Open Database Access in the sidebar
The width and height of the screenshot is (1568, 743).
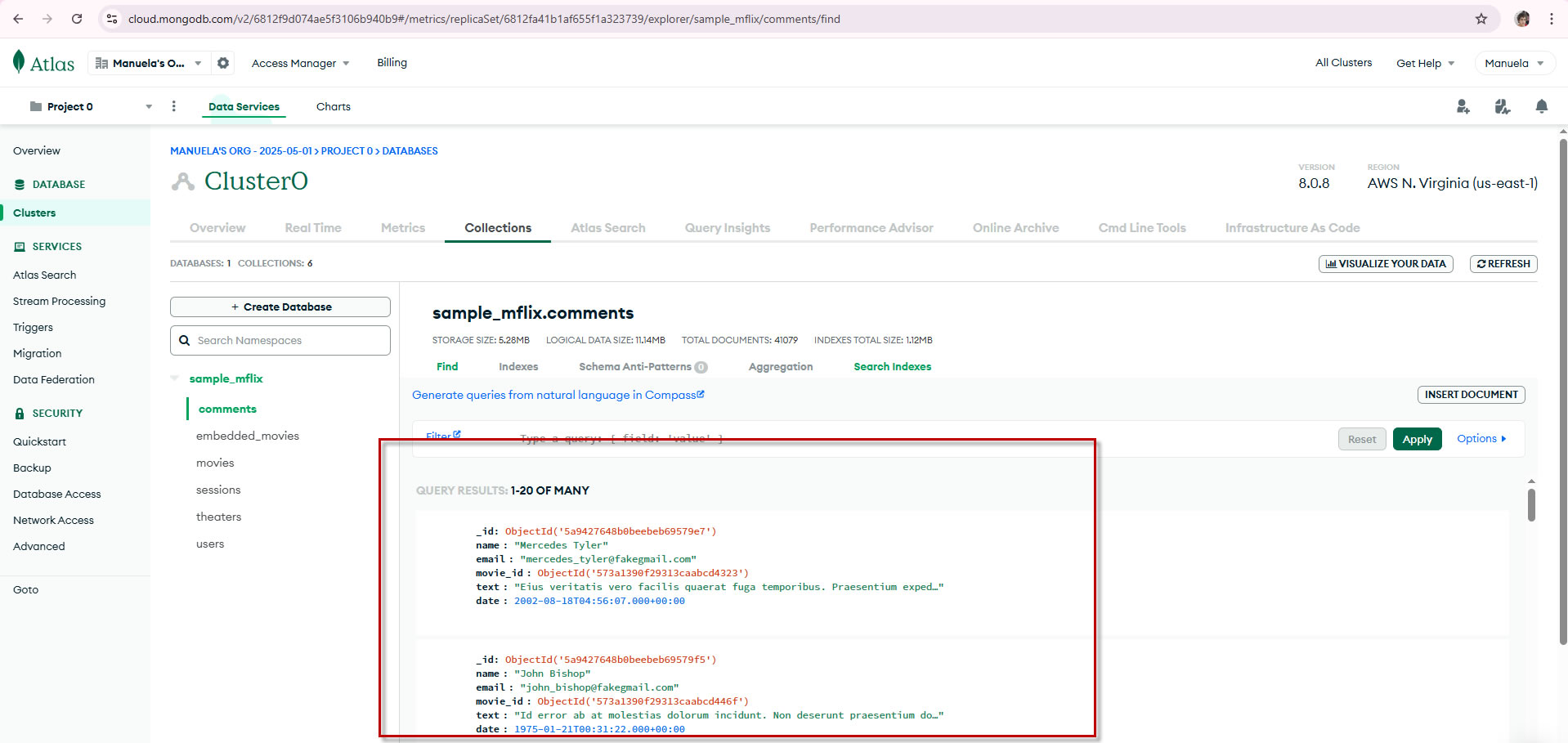[x=57, y=495]
